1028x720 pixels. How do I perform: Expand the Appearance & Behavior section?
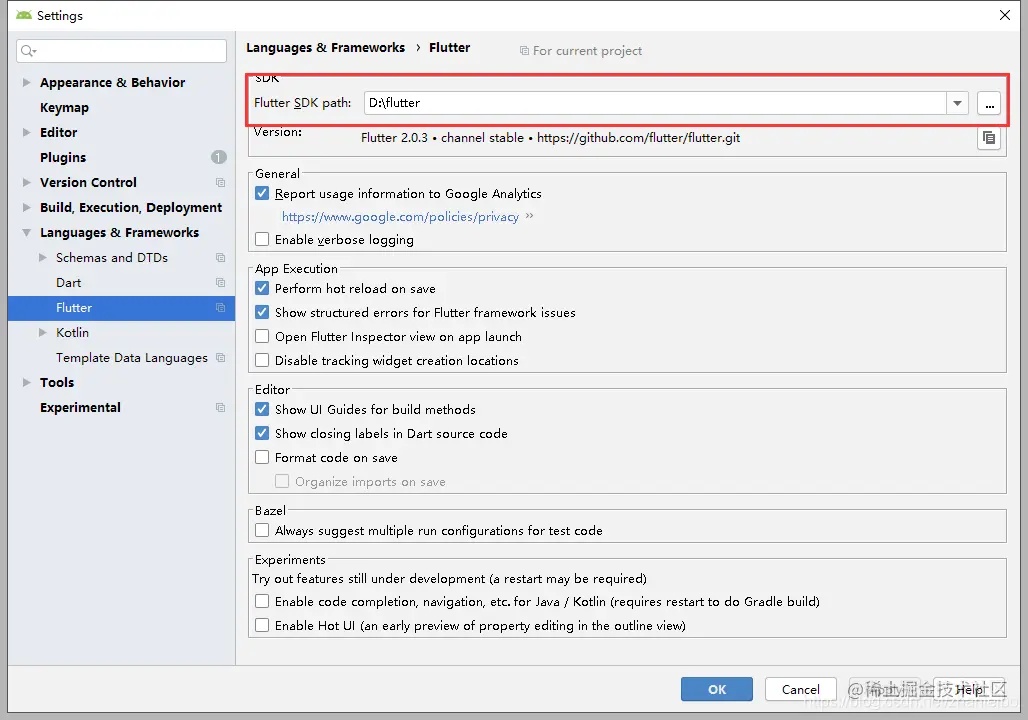pyautogui.click(x=27, y=83)
